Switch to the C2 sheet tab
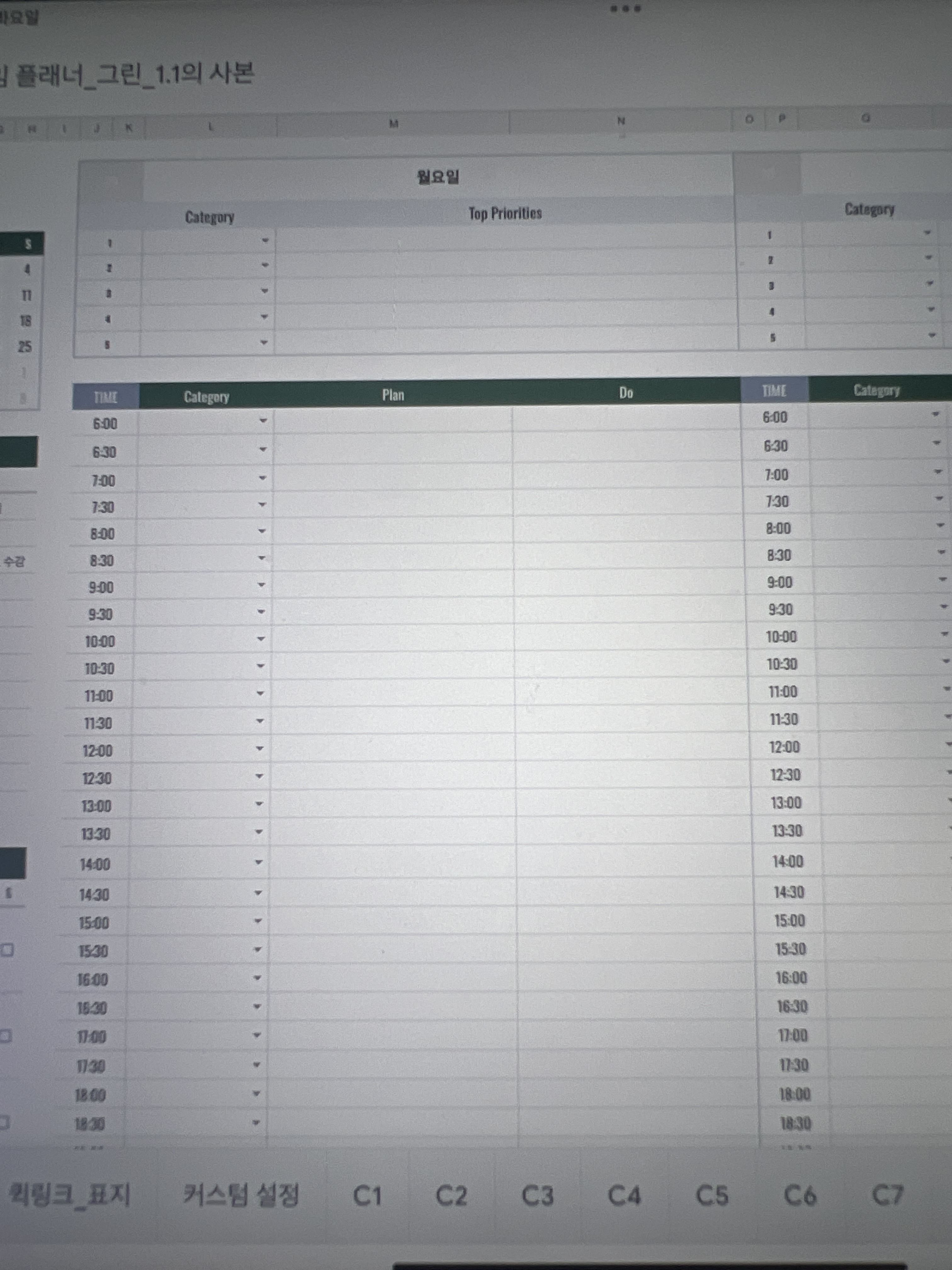This screenshot has width=952, height=1270. (452, 1196)
